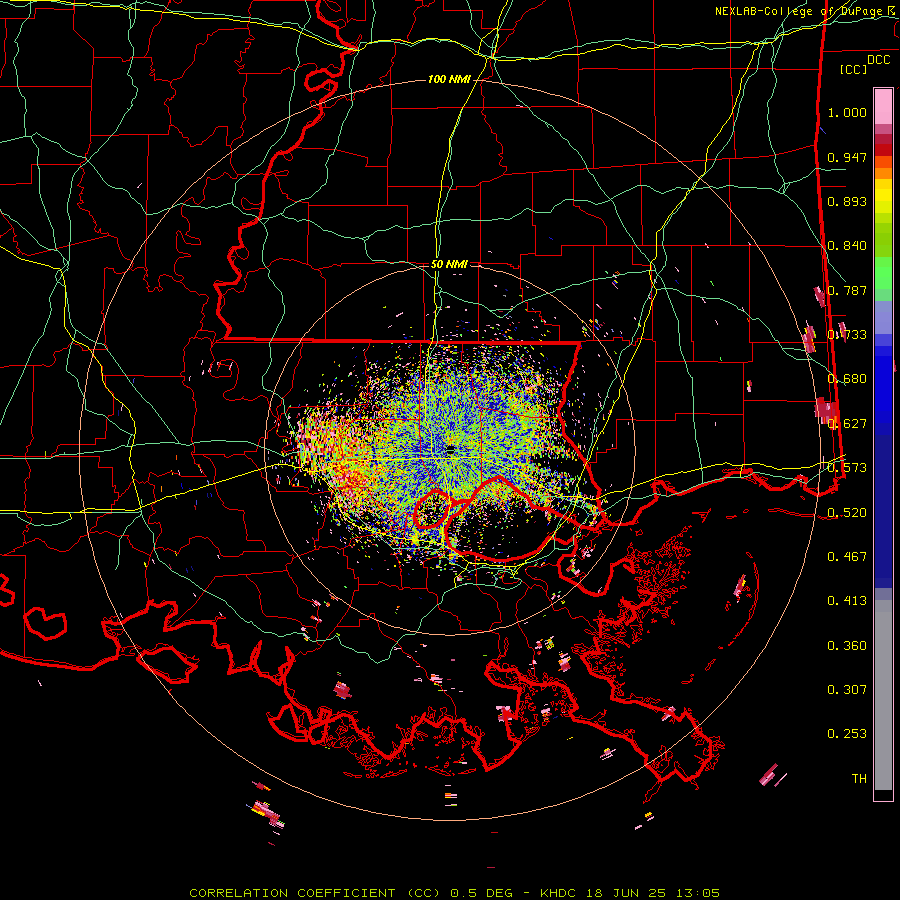Click the radar site marker at echo center
This screenshot has width=900, height=900.
(x=451, y=449)
